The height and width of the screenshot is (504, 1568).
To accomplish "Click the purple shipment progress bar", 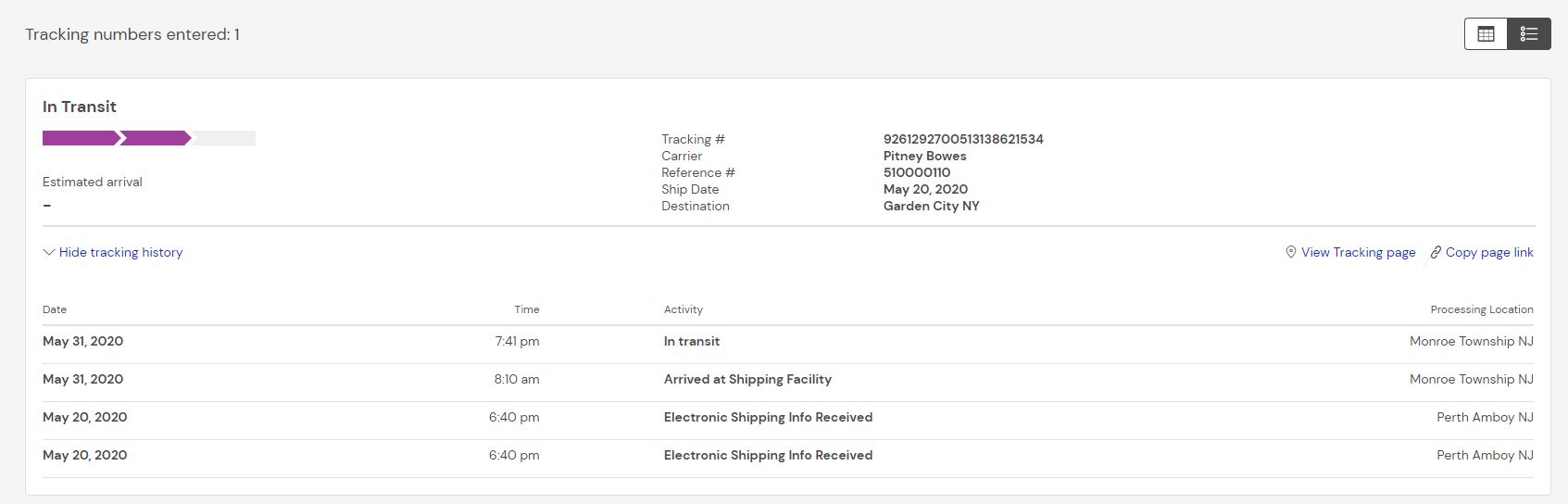I will tap(117, 138).
